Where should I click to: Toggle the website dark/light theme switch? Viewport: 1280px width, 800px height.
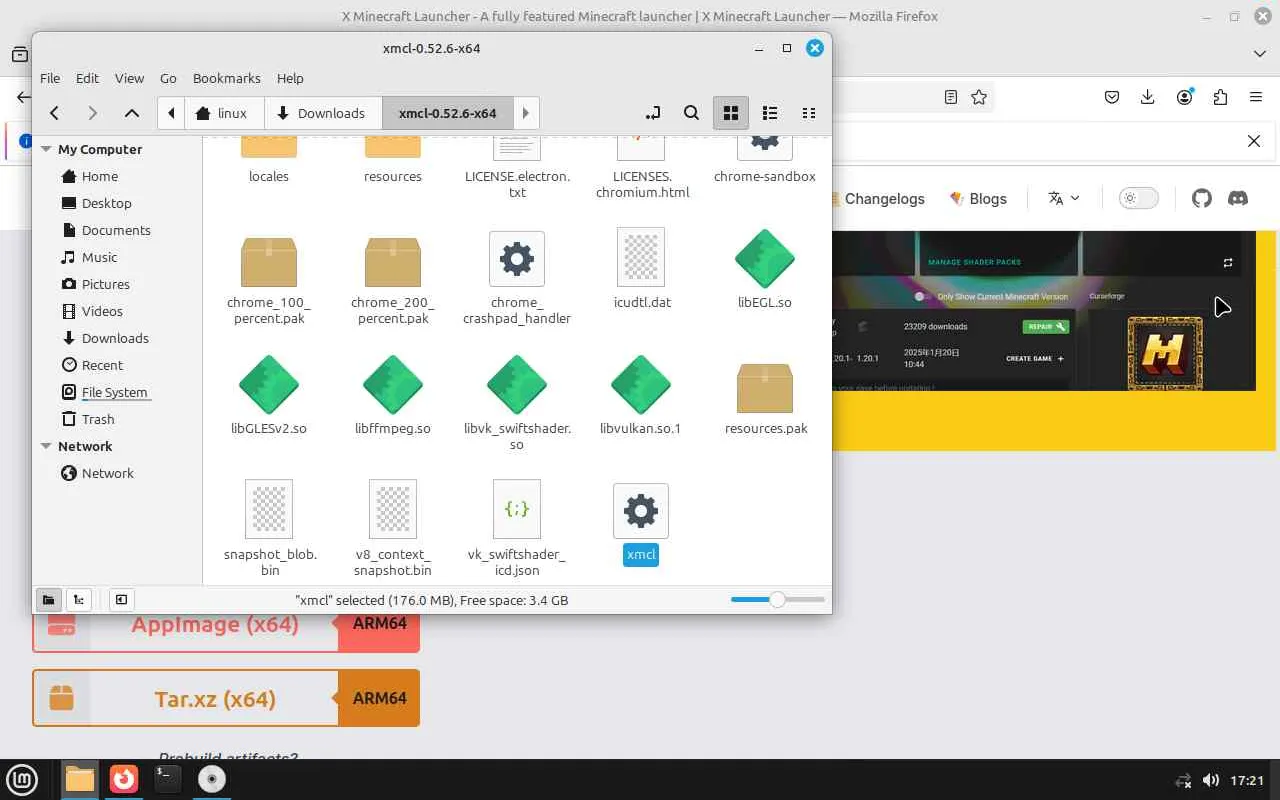tap(1138, 198)
